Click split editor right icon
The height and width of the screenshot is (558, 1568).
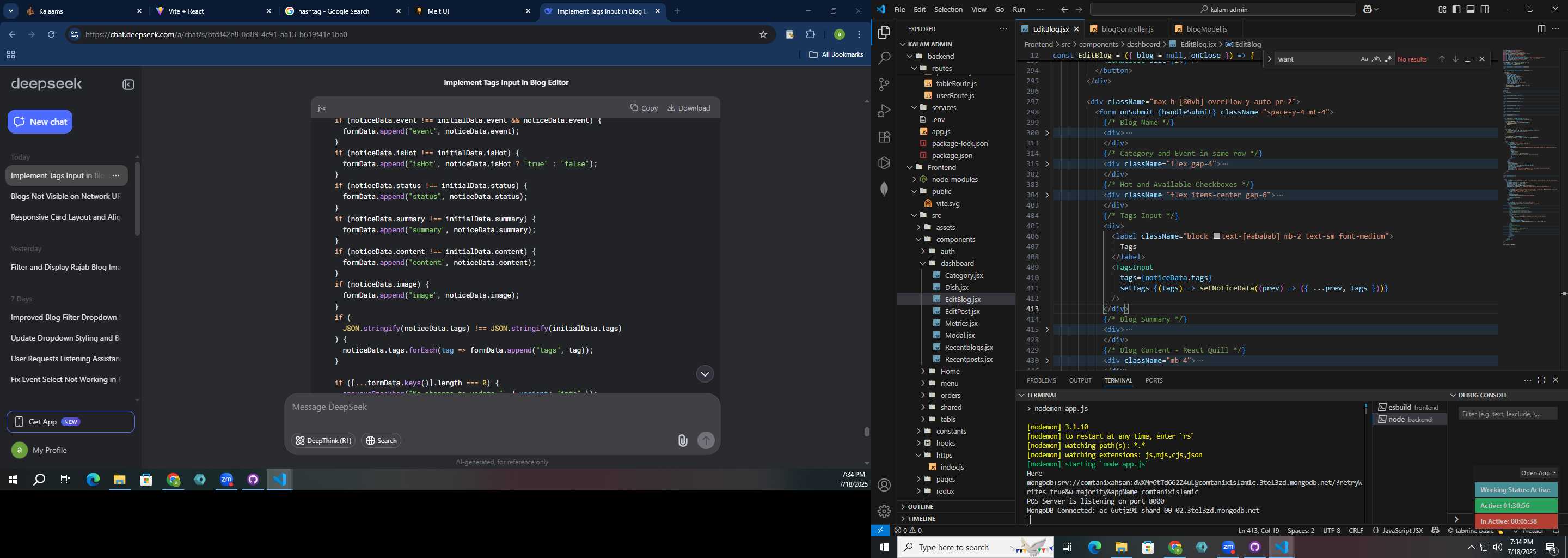click(1541, 29)
